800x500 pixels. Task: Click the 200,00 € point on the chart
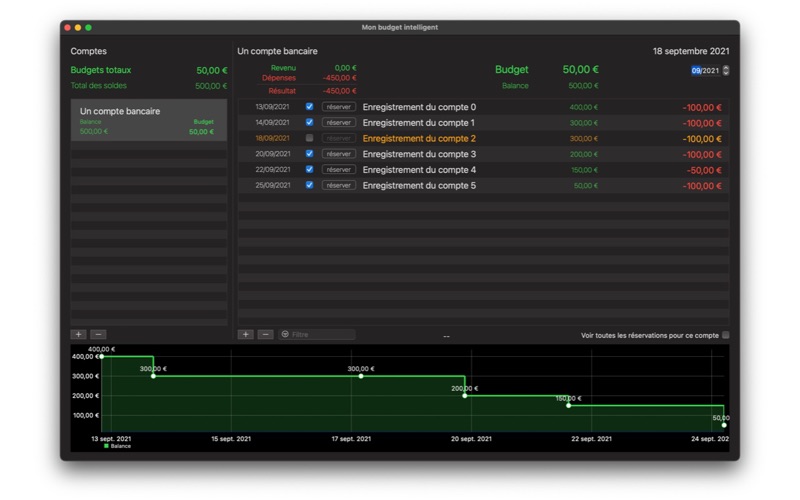click(x=465, y=395)
